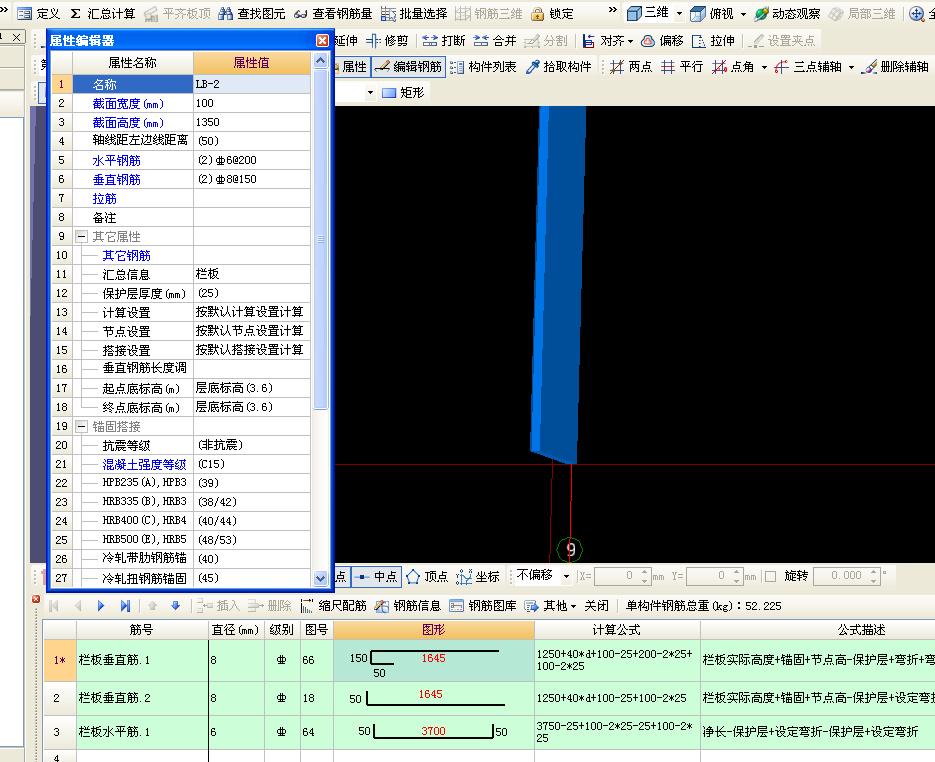Open 点角 dropdown arrow
Image resolution: width=935 pixels, height=762 pixels.
pos(764,67)
